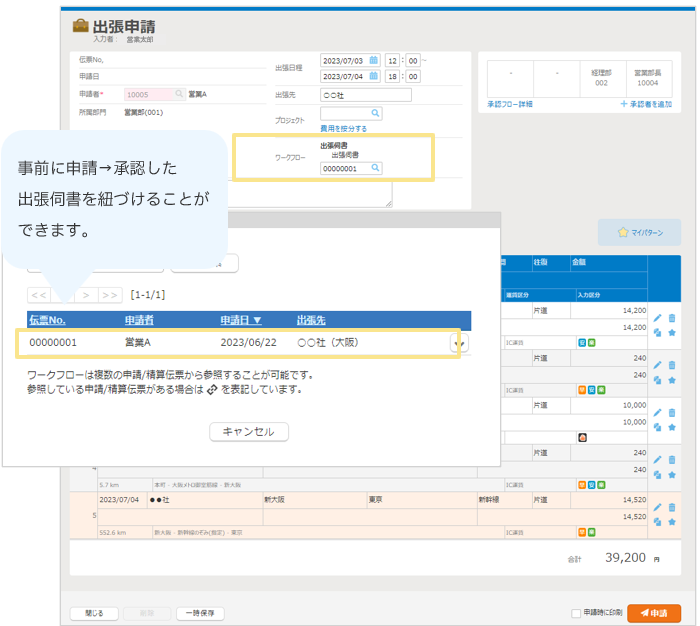This screenshot has height=626, width=700.
Task: Submit with the orange 申請 button
Action: pos(653,613)
